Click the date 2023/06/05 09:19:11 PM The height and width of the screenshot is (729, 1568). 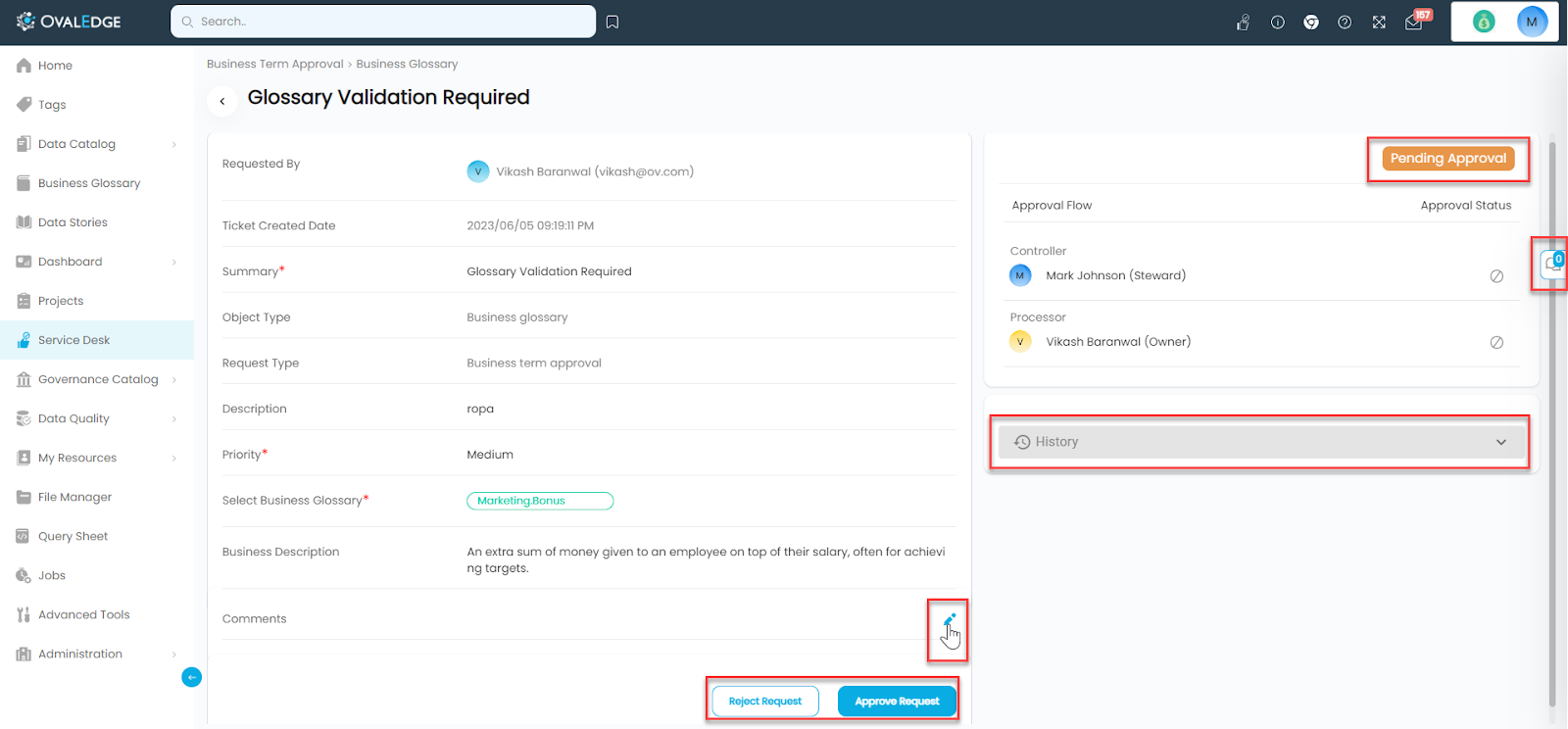coord(530,225)
